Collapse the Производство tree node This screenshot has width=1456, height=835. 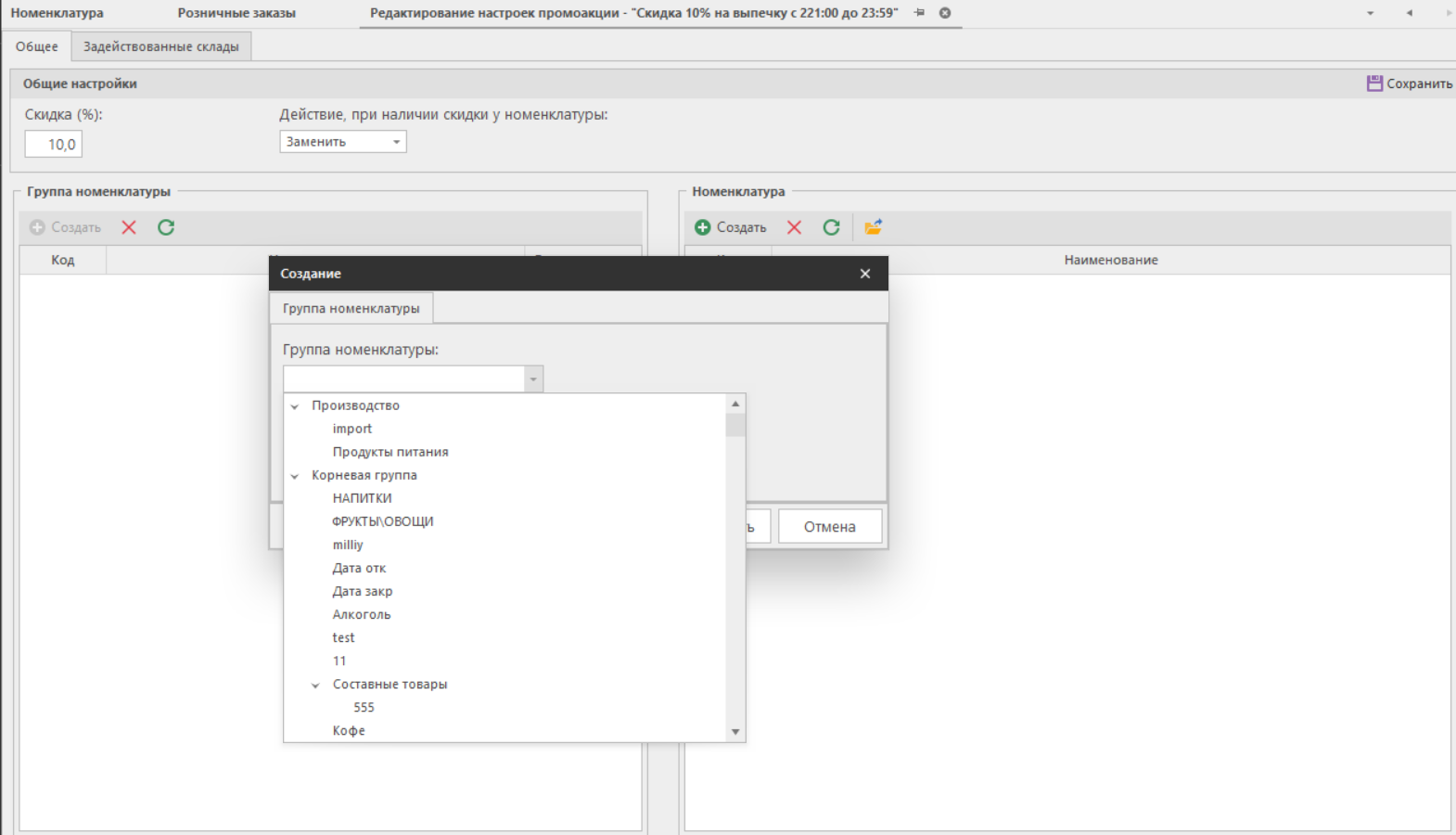coord(295,406)
